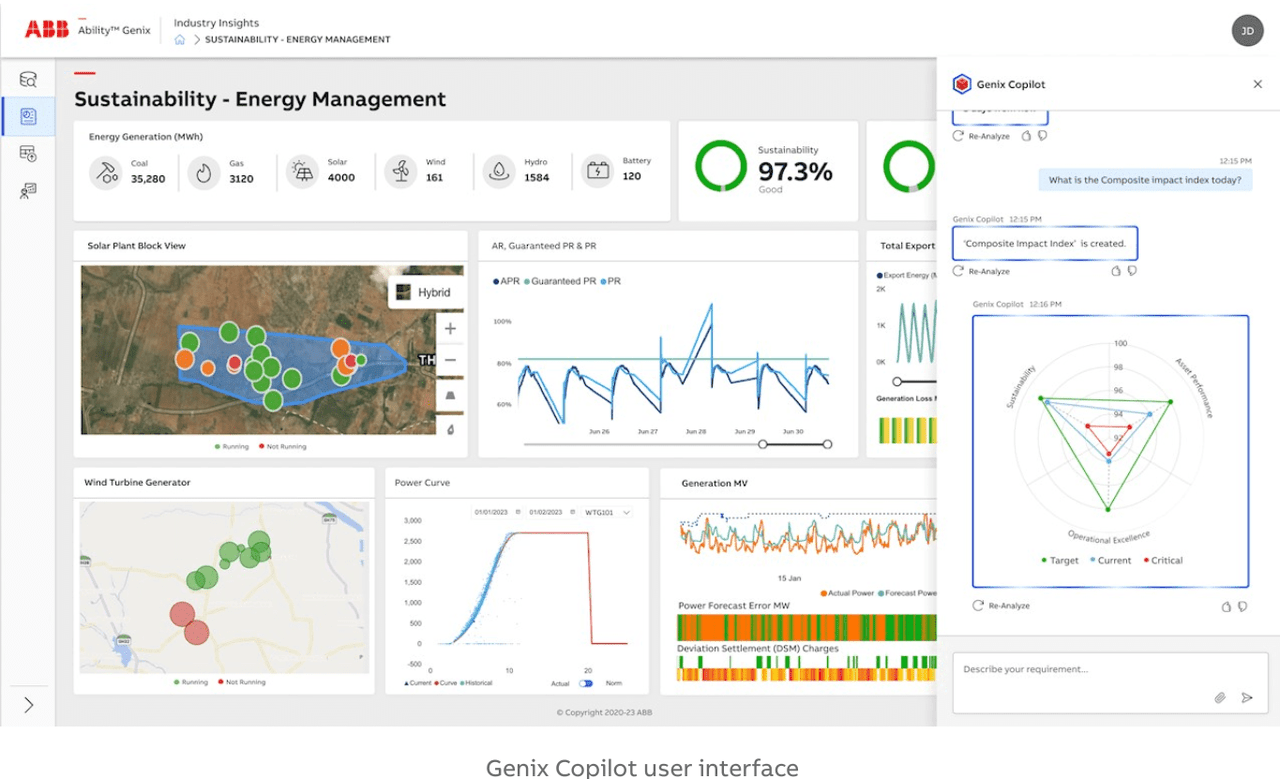Select the Solar panel icon
This screenshot has width=1280, height=779.
click(x=302, y=172)
